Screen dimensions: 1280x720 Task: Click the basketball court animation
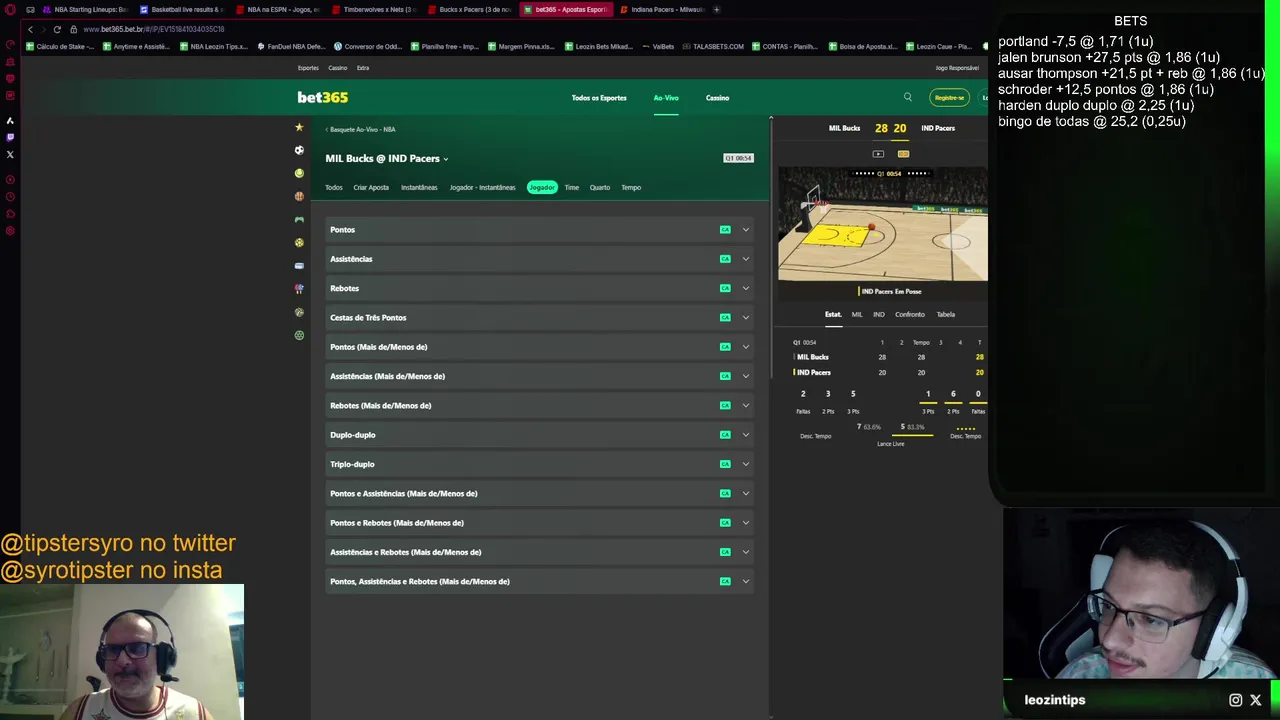point(883,224)
